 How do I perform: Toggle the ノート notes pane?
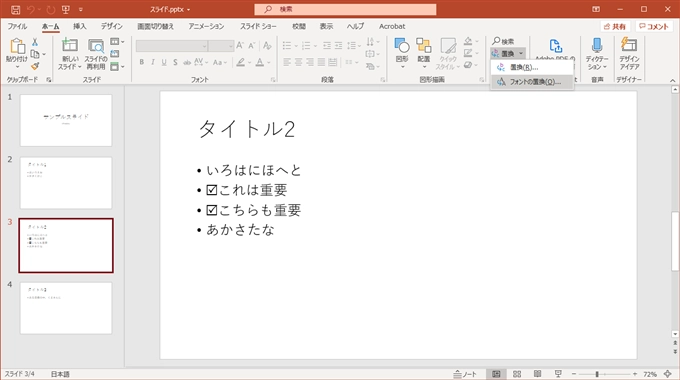(x=465, y=374)
